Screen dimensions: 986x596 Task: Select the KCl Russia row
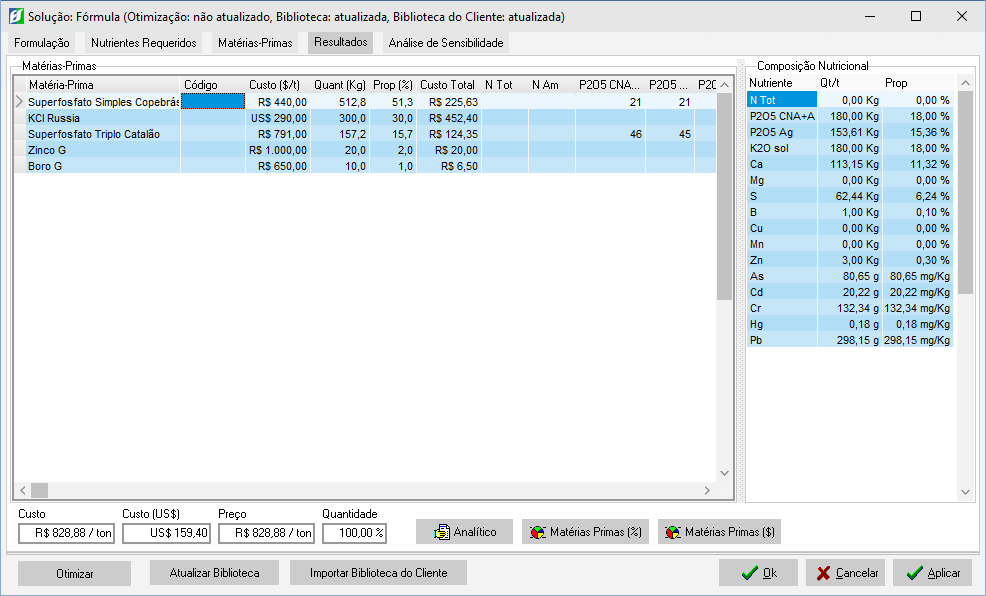(x=365, y=118)
